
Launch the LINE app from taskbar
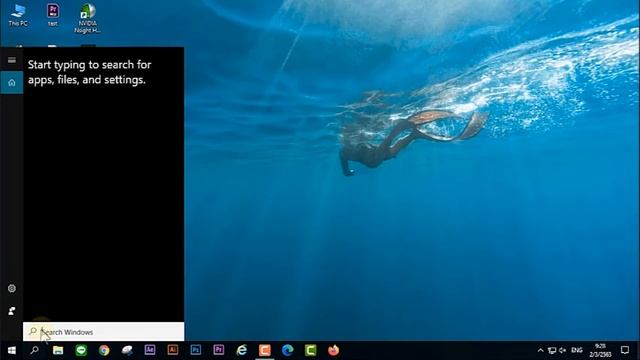(81, 350)
